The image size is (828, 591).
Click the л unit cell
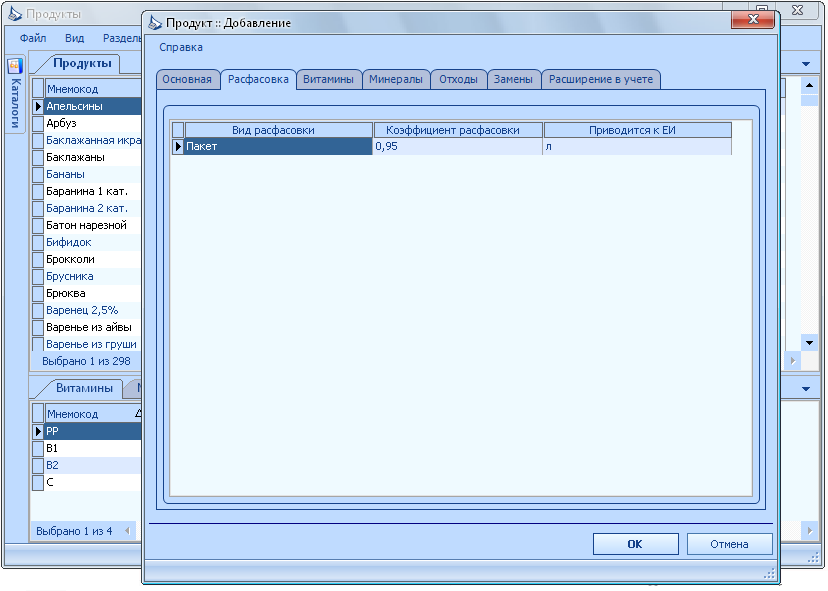click(637, 146)
